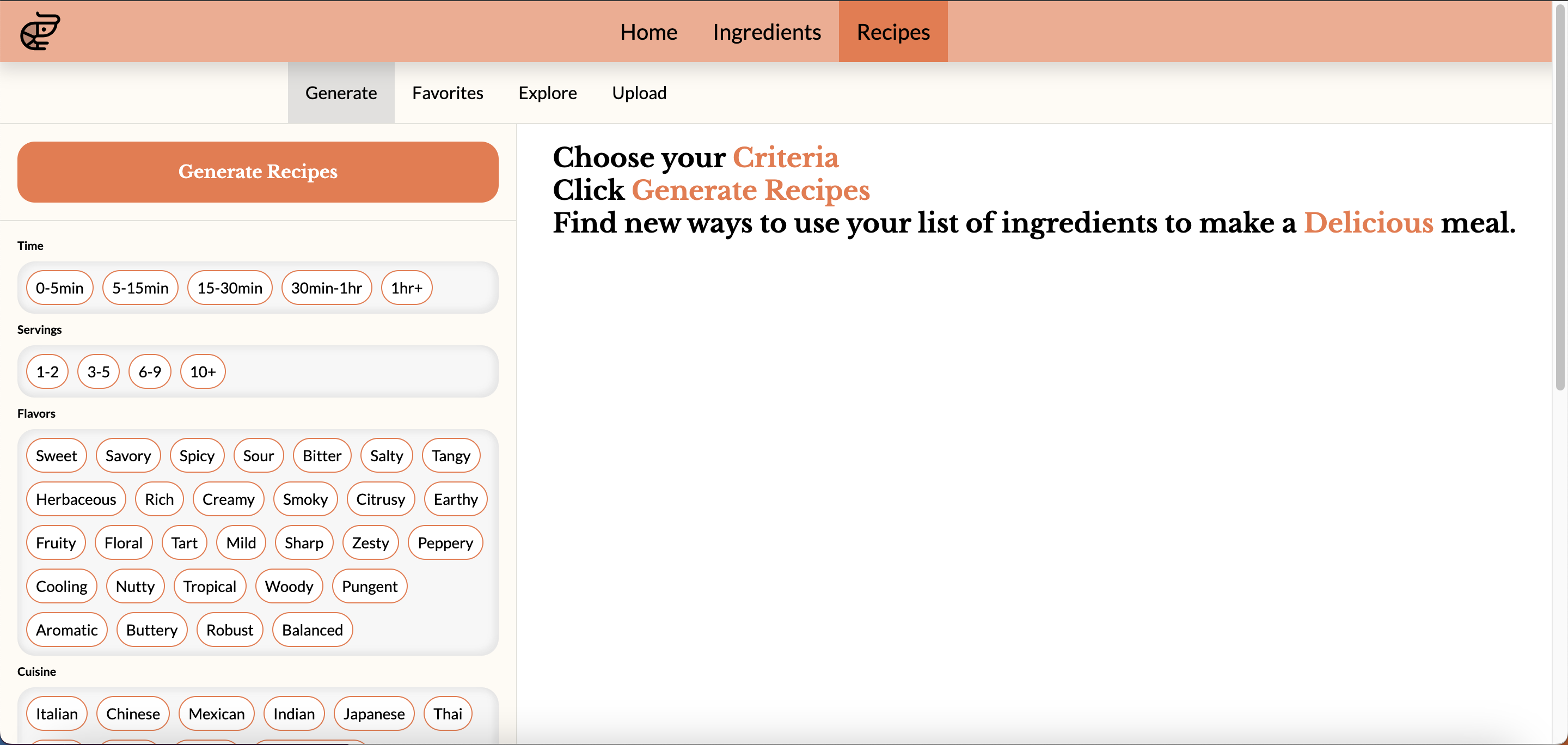Open the Explore tab

pos(547,93)
